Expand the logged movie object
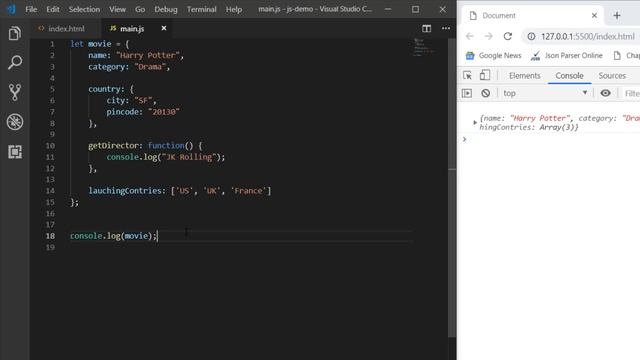This screenshot has width=640, height=360. tap(475, 122)
